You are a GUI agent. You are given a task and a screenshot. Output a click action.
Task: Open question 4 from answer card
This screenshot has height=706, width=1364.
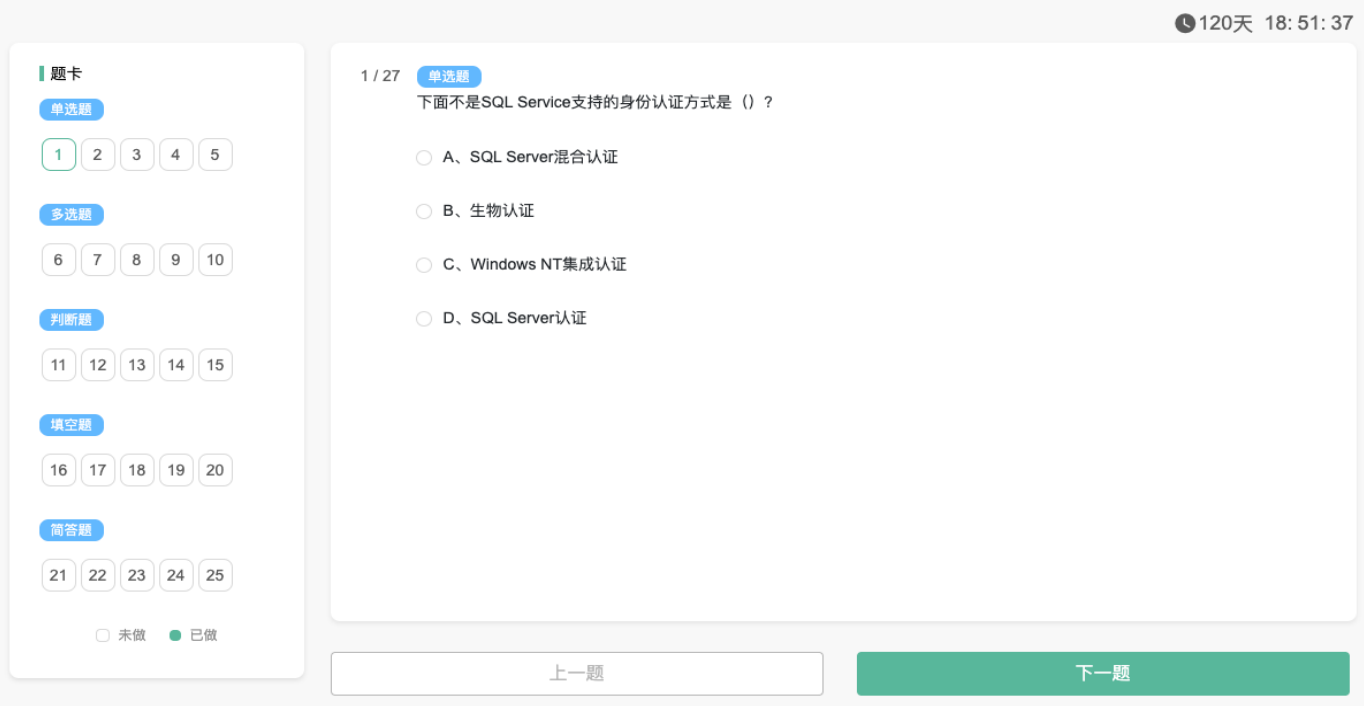click(x=176, y=155)
